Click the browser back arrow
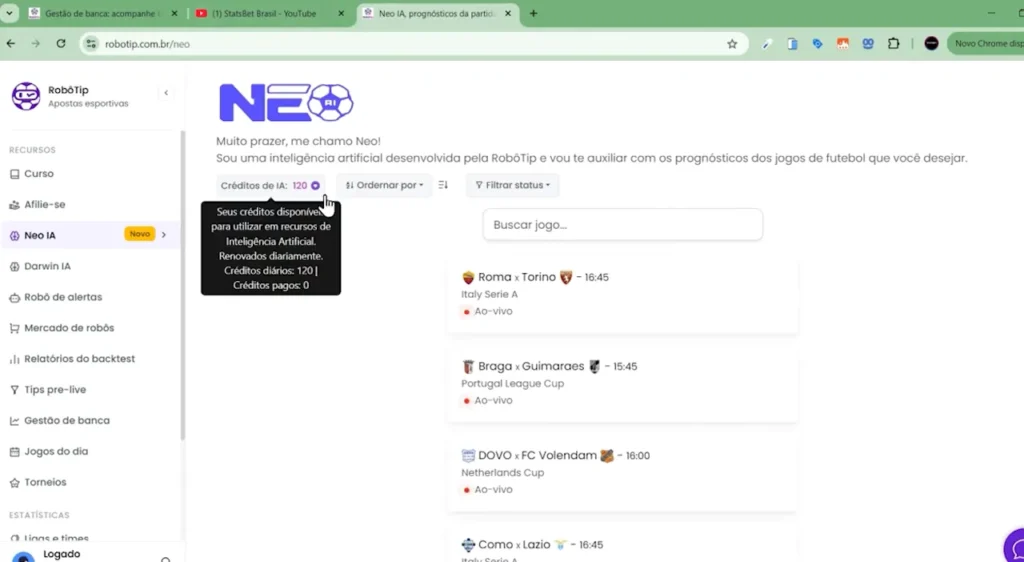 (x=11, y=44)
